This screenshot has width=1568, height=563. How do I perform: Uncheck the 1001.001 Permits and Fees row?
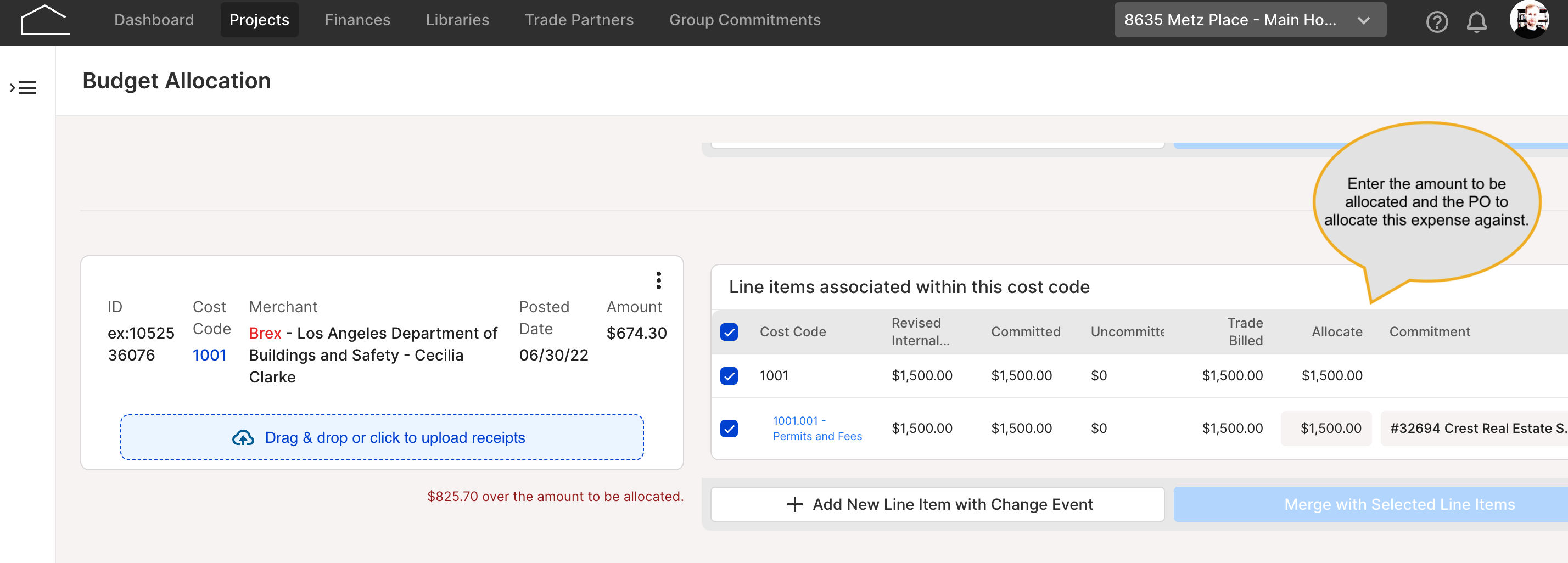pos(729,429)
